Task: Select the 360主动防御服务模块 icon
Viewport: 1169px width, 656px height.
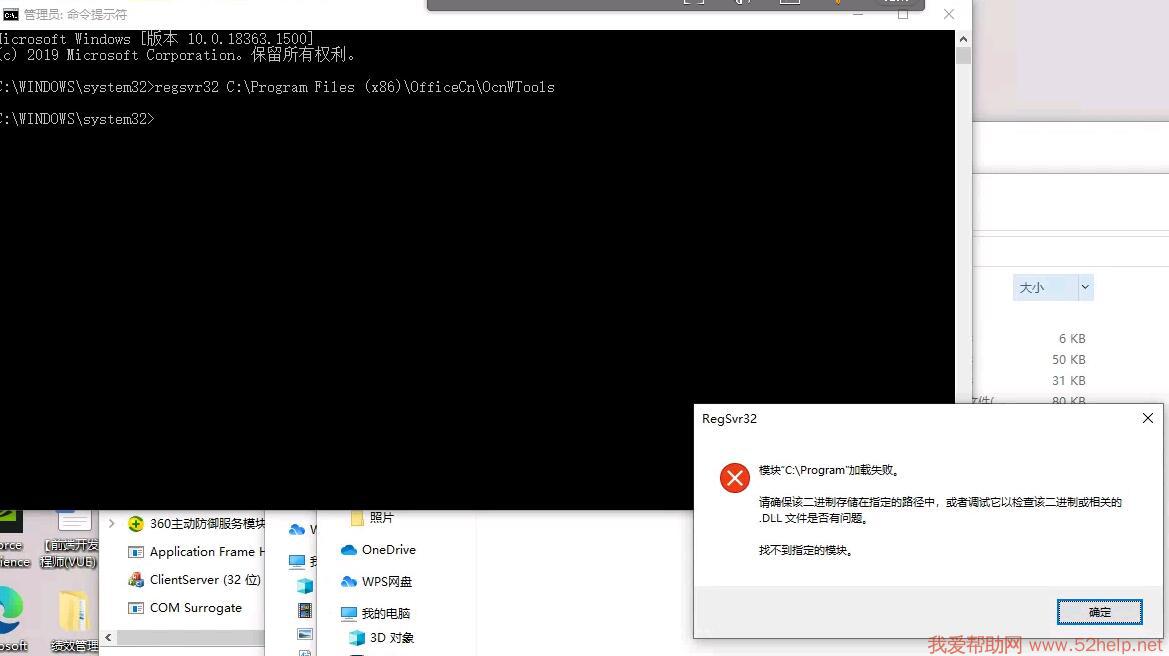Action: tap(136, 524)
